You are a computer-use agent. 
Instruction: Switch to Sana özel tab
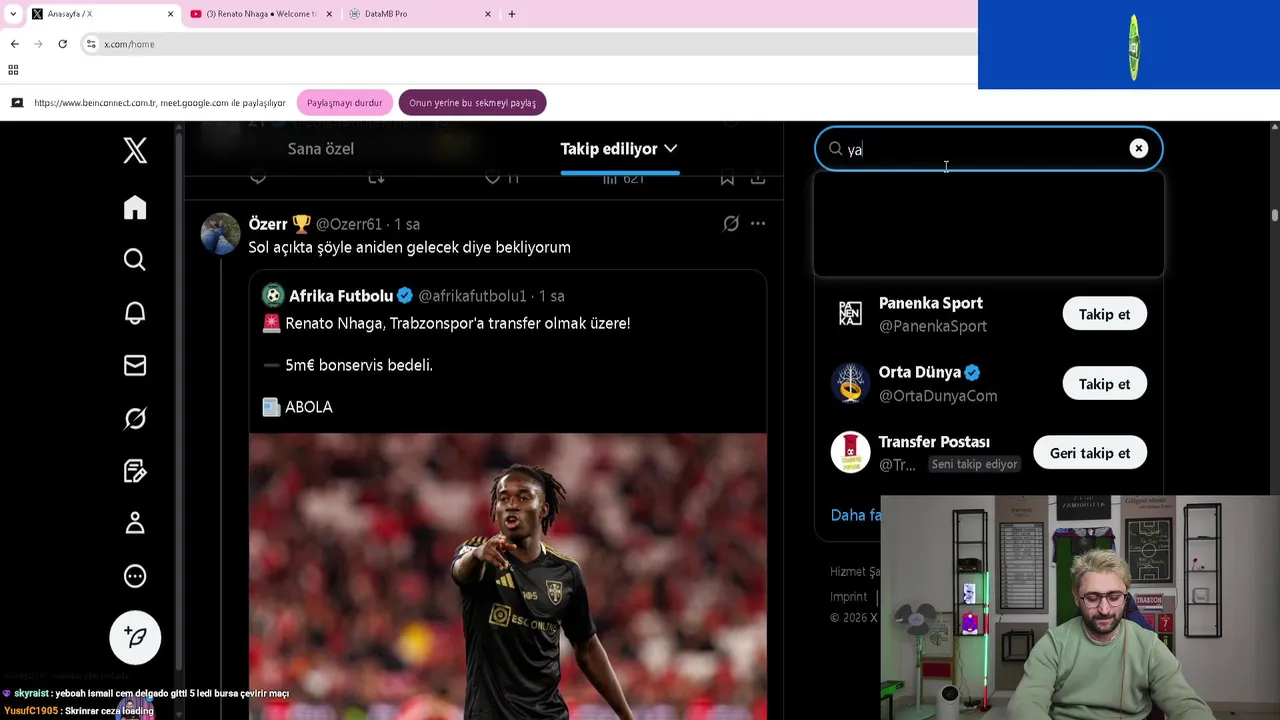(321, 149)
